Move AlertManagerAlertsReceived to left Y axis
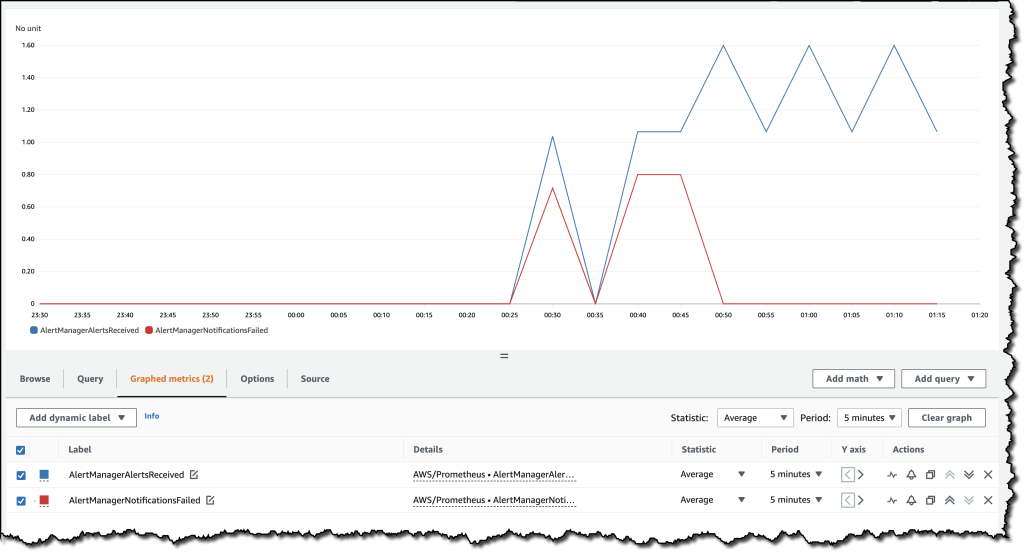The image size is (1024, 552). (x=848, y=475)
